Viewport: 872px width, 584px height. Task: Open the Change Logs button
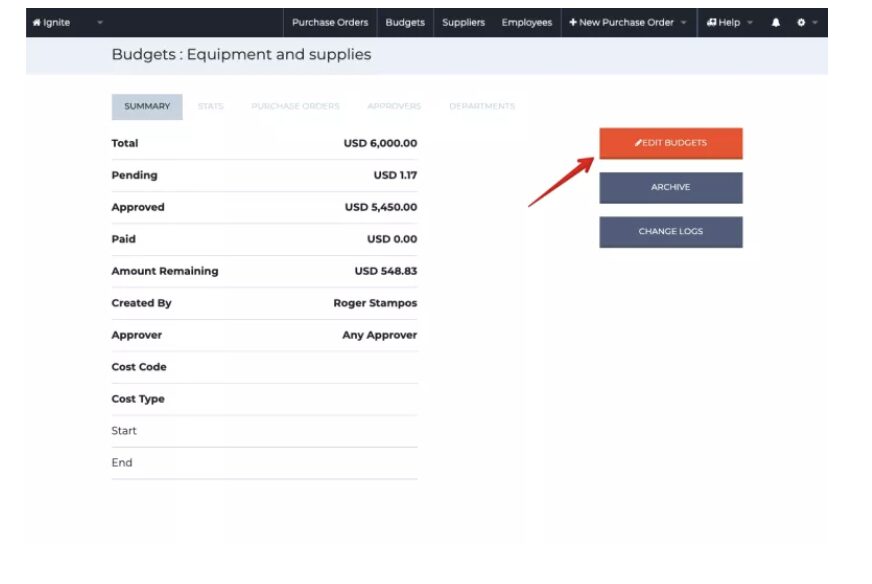670,232
